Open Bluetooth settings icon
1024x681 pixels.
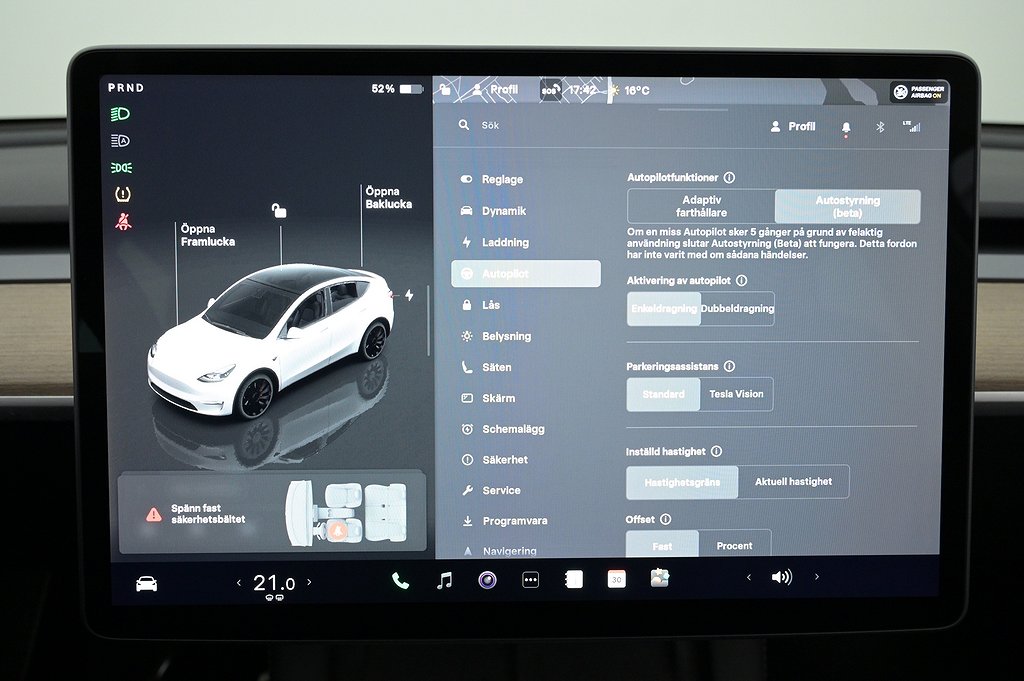point(880,127)
